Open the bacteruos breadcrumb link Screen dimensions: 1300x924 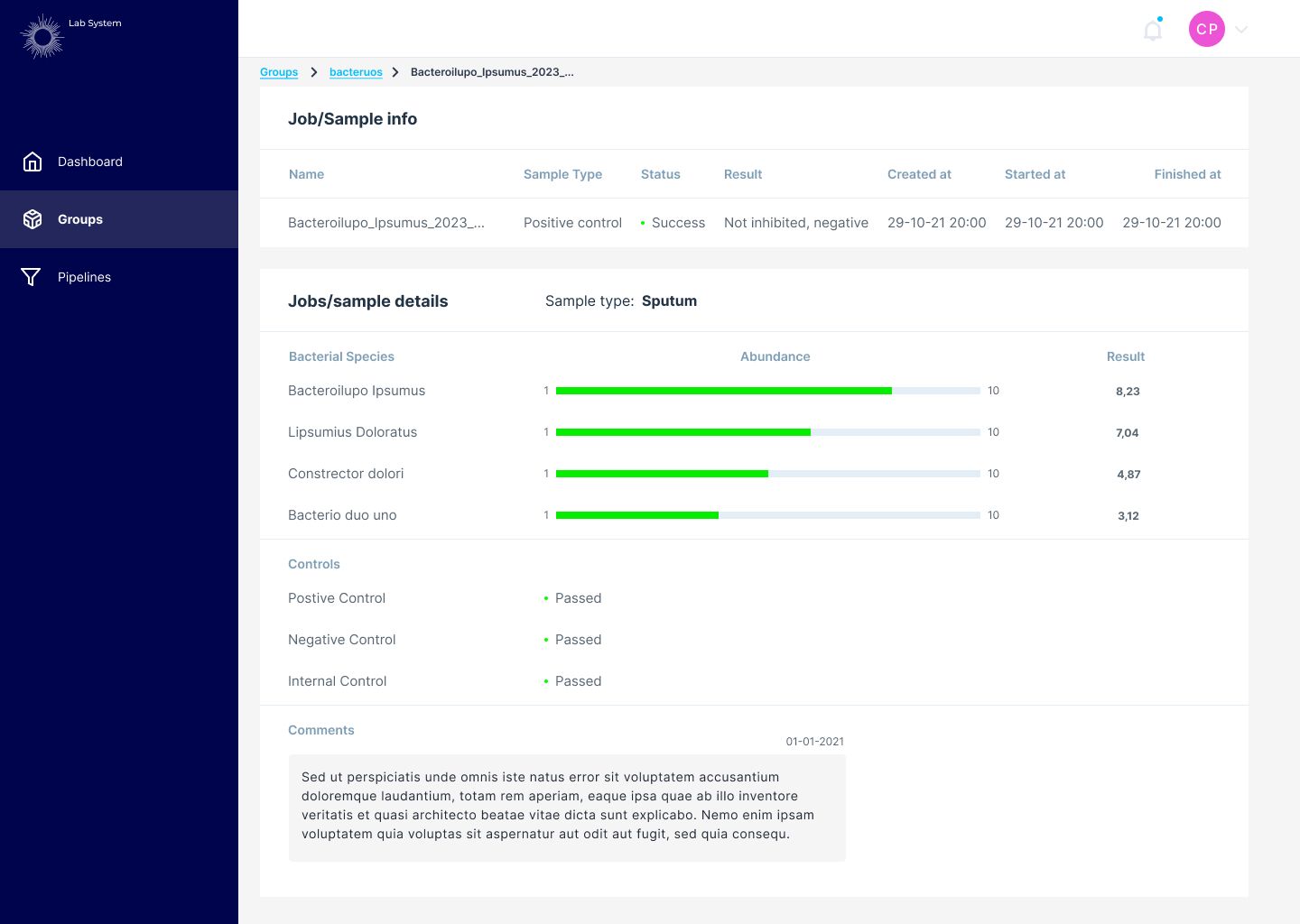click(356, 72)
